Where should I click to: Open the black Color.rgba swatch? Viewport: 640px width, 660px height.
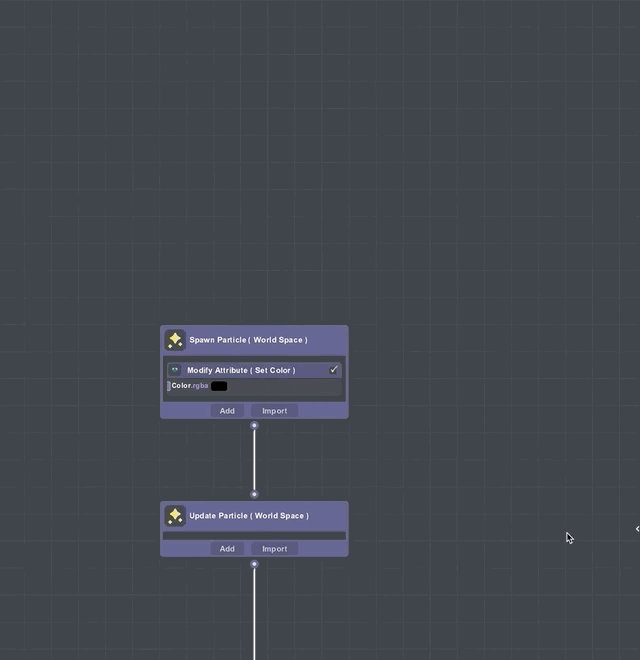coord(219,386)
